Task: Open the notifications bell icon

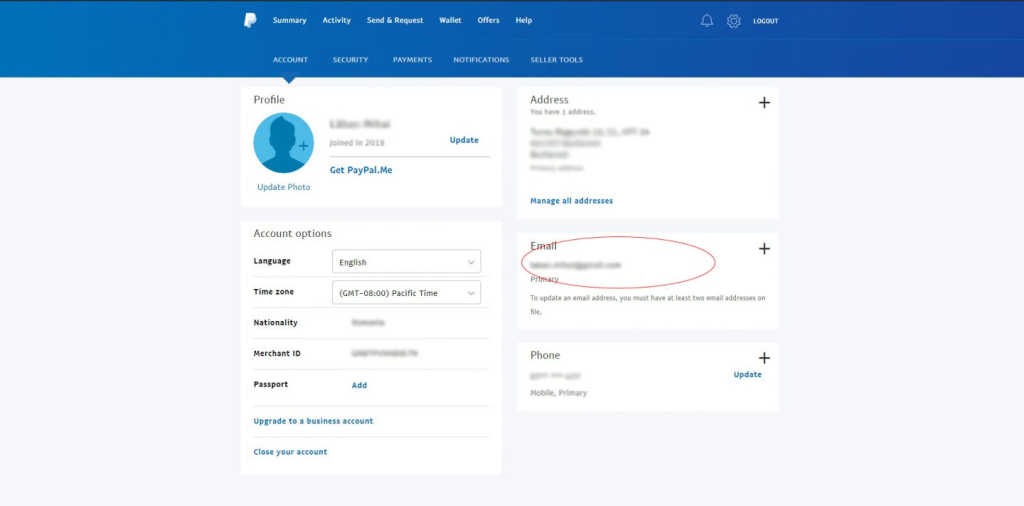Action: (707, 21)
